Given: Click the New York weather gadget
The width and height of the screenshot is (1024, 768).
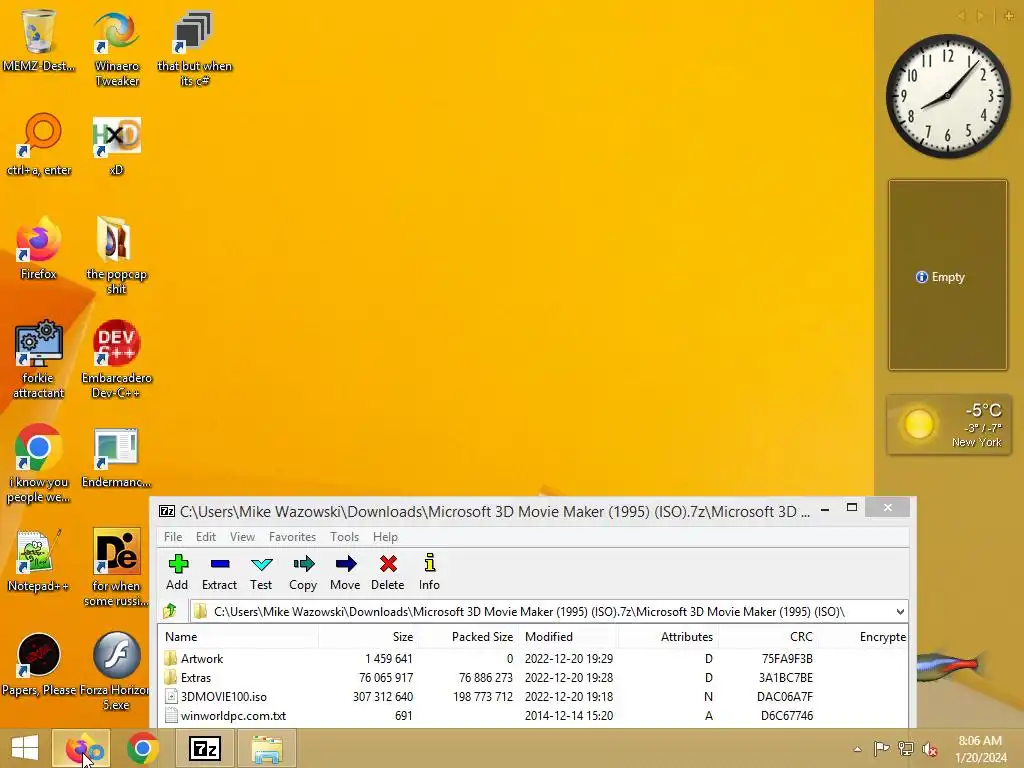Looking at the screenshot, I should pyautogui.click(x=949, y=424).
